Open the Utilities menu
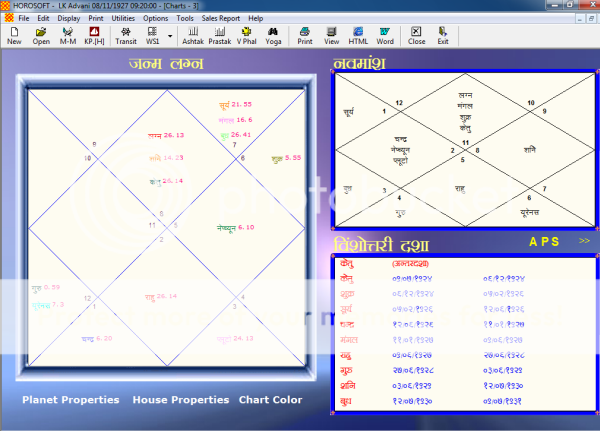This screenshot has height=431, width=600. (x=124, y=18)
